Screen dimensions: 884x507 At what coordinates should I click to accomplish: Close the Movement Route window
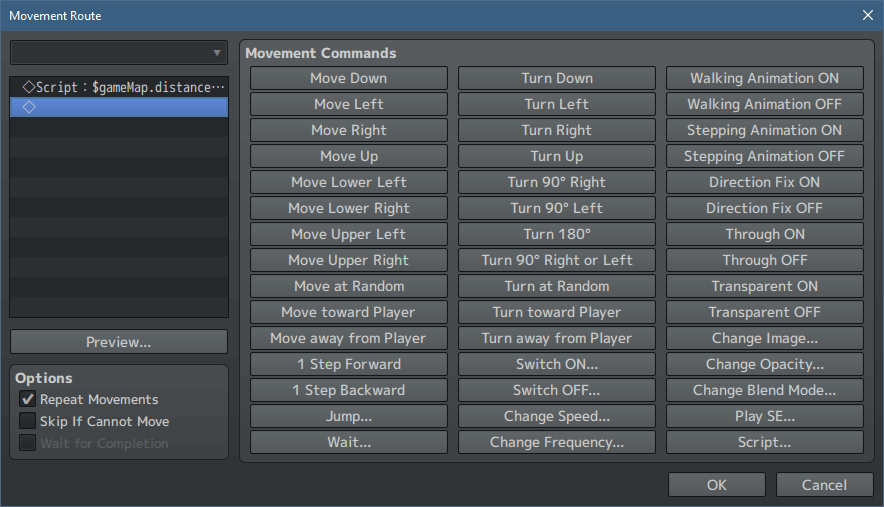[x=868, y=15]
